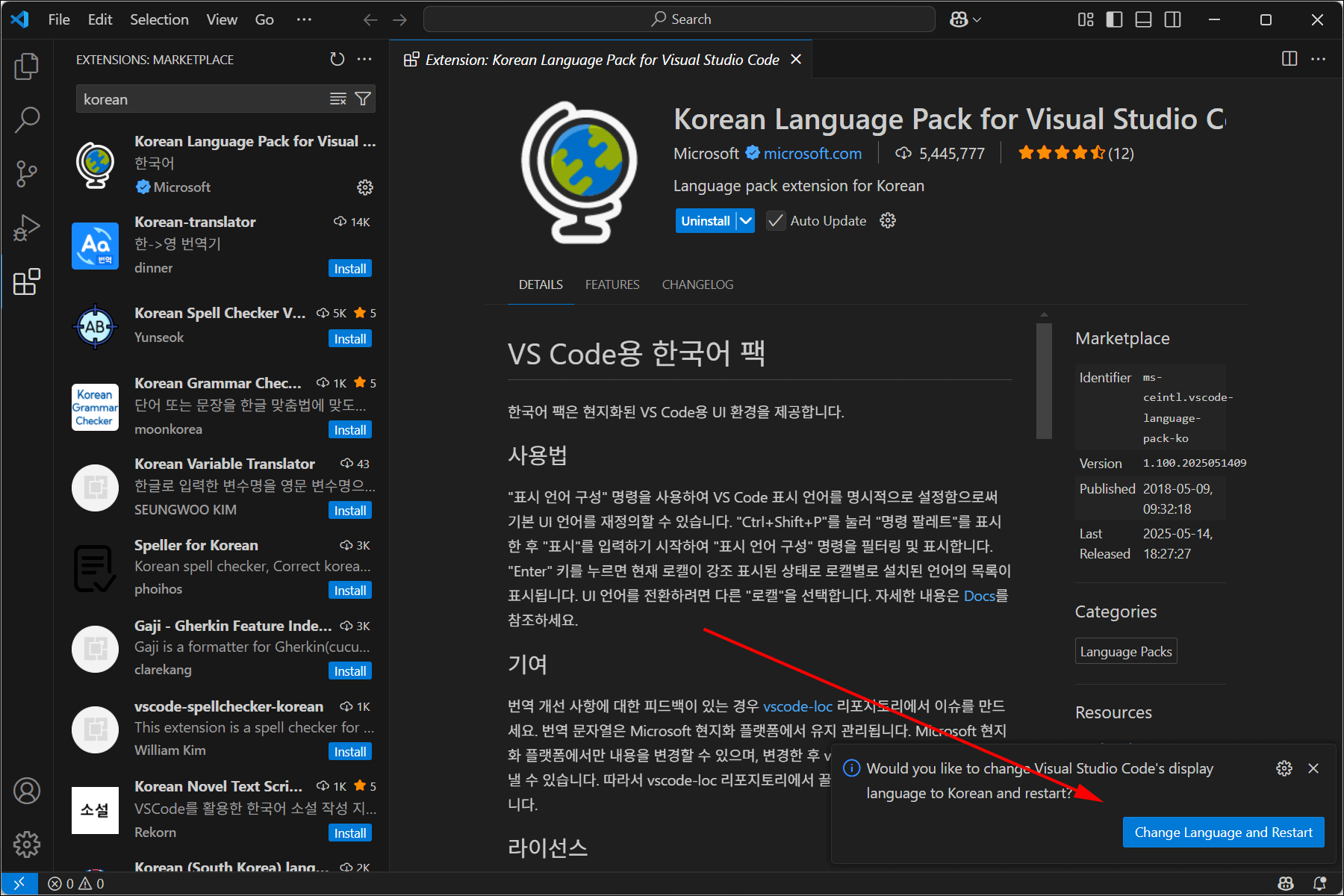Install Korean Grammar Checker extension
Screen dimensions: 1344x896
pyautogui.click(x=350, y=430)
